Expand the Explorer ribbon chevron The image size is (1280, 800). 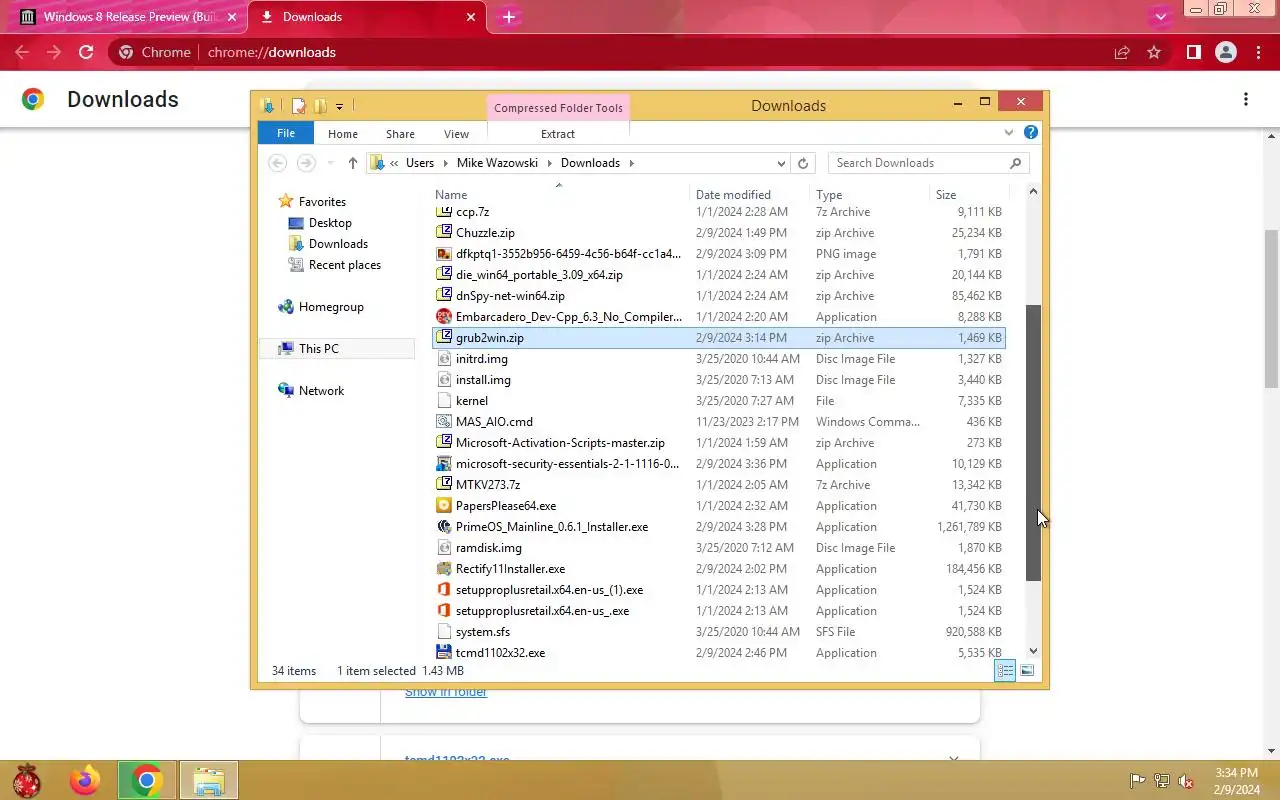[1009, 133]
